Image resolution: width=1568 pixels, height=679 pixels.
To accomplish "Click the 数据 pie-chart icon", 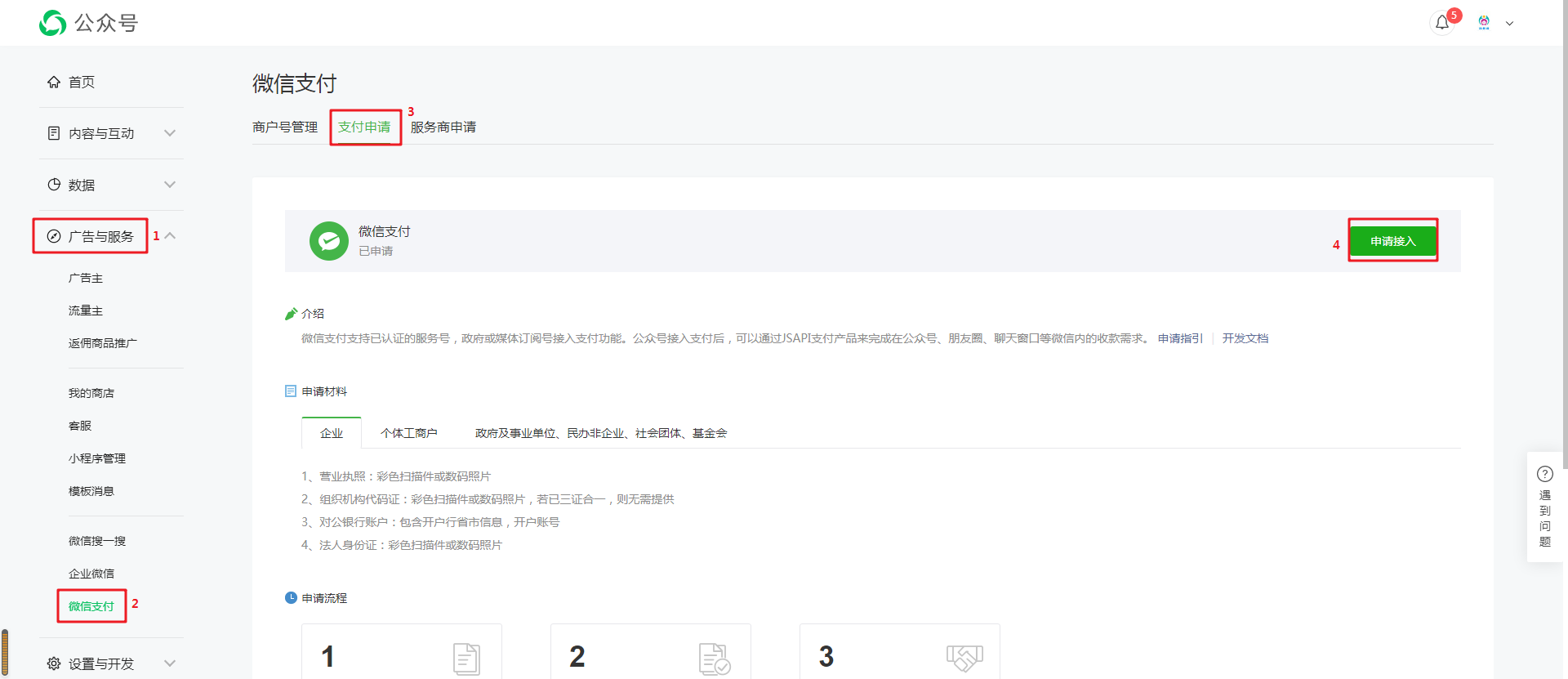I will pyautogui.click(x=54, y=185).
